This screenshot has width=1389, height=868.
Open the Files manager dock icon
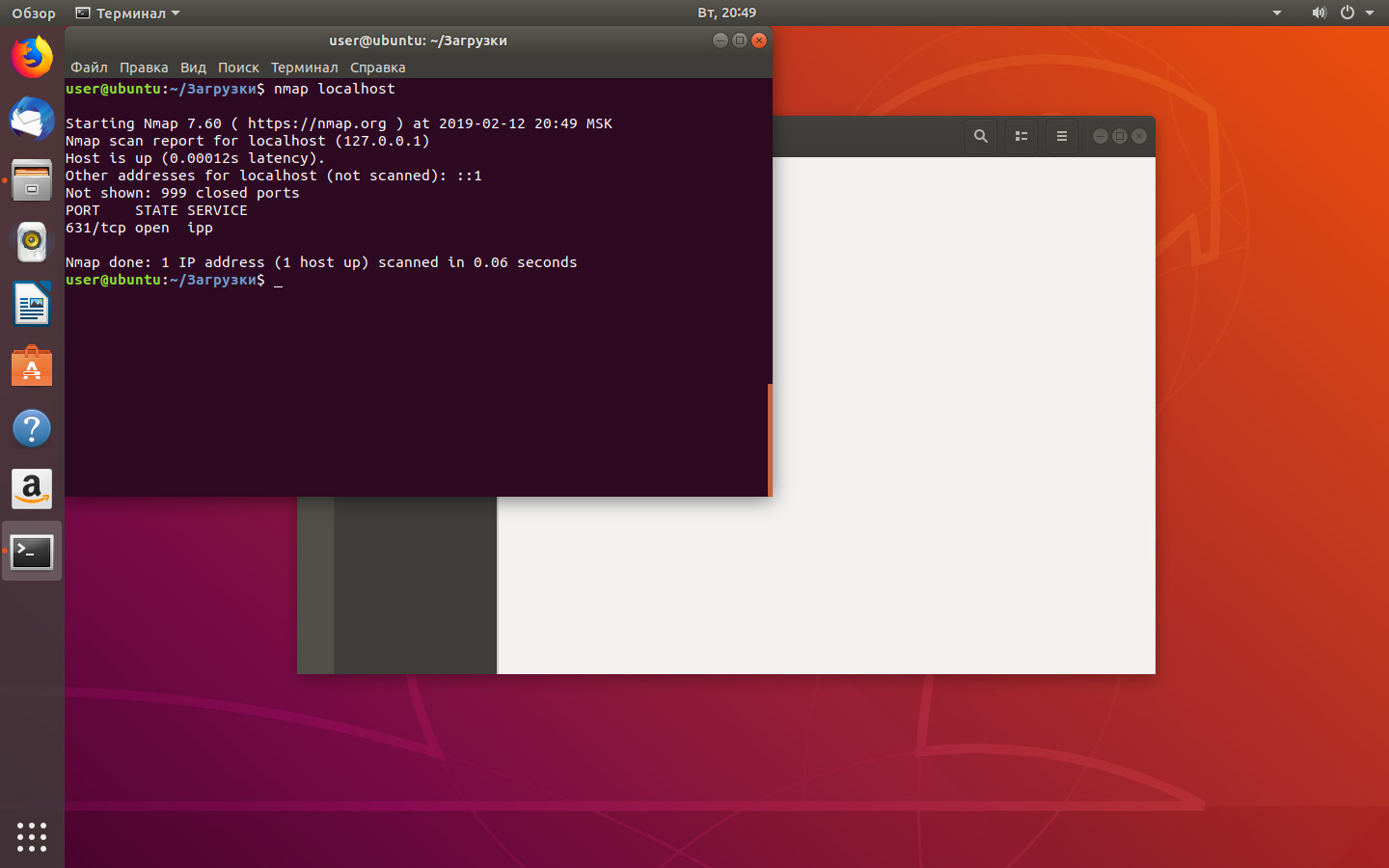point(32,180)
